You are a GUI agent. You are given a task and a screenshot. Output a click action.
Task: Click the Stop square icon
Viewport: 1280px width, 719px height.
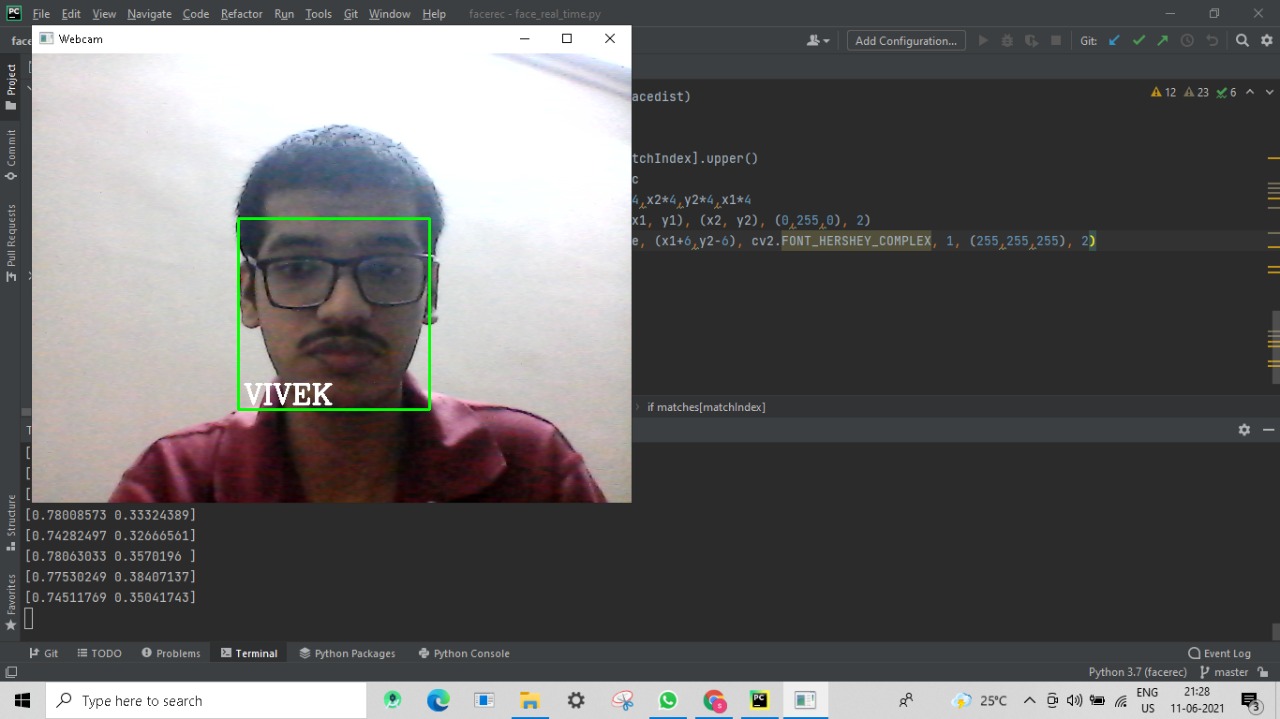tap(1056, 41)
